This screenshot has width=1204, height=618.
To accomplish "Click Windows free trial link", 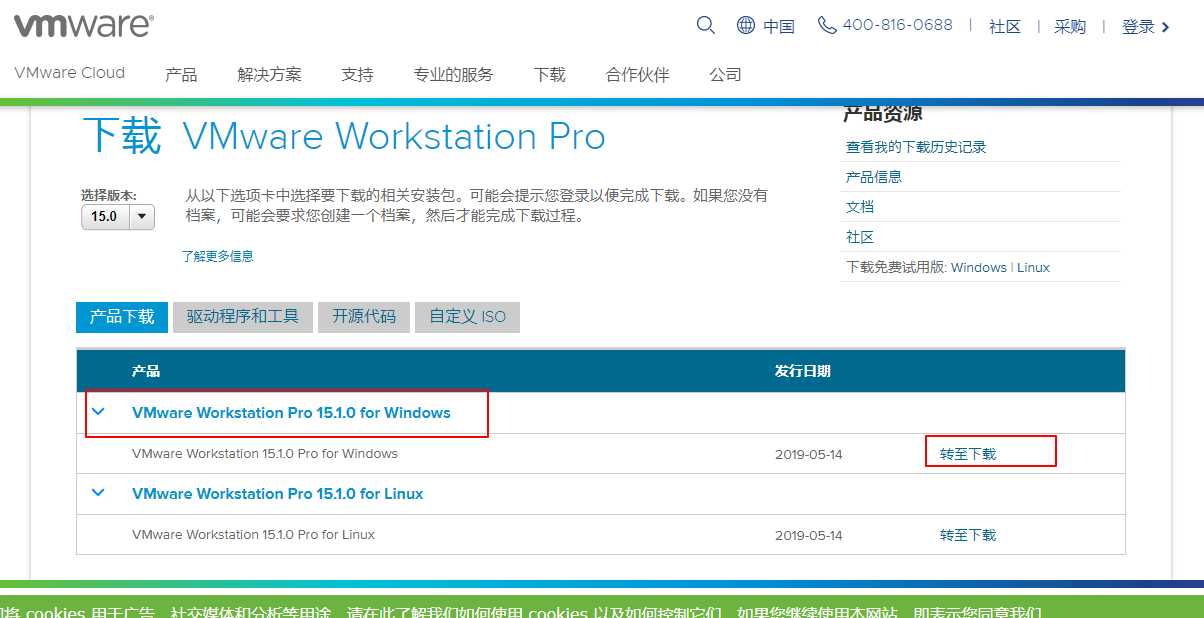I will 979,267.
